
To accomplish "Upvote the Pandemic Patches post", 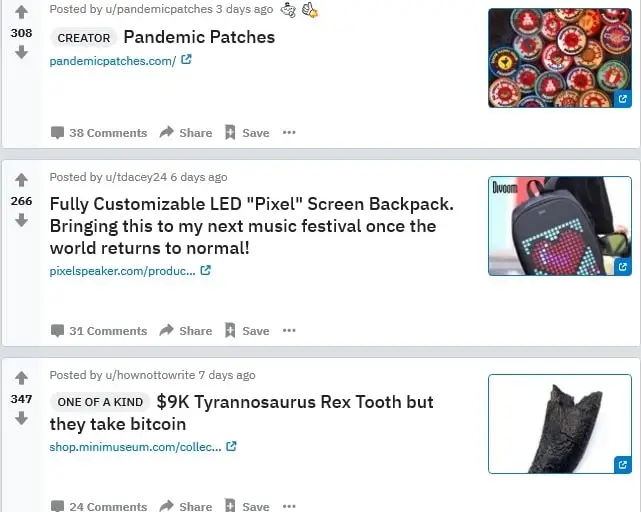I will coord(21,12).
